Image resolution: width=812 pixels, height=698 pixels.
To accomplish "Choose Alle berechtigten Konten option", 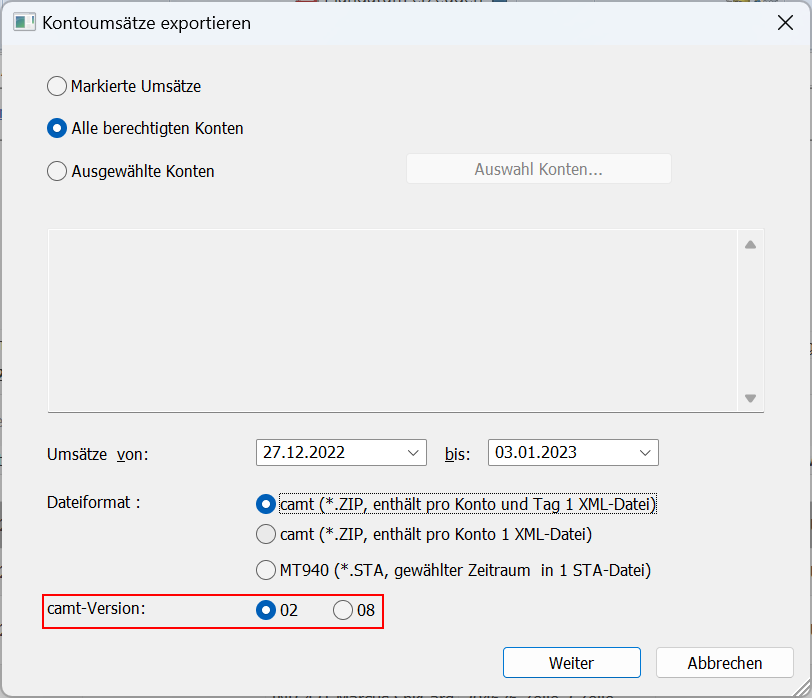I will 56,128.
